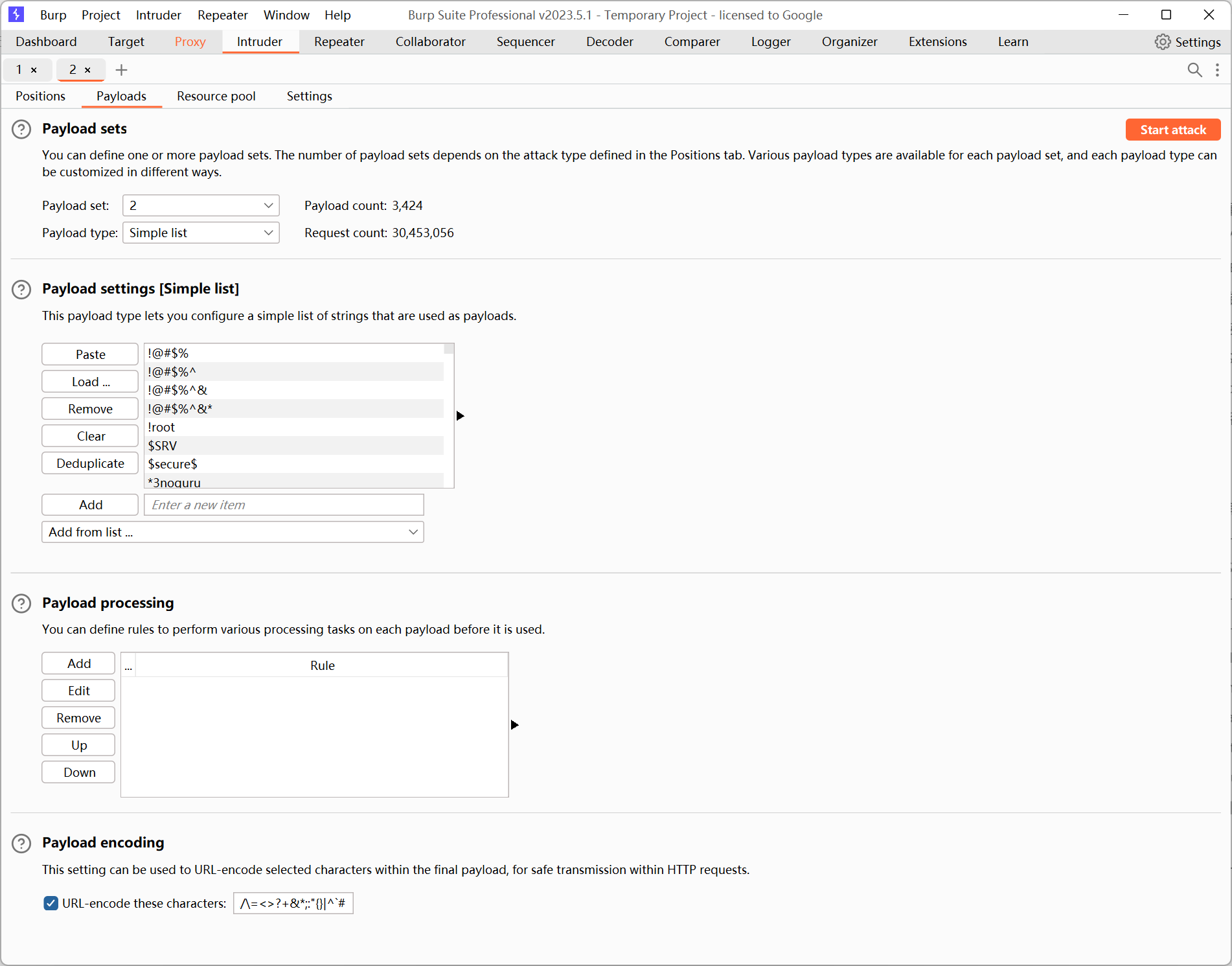Viewport: 1232px width, 966px height.
Task: Select Intruder attack tab 1
Action: (19, 69)
